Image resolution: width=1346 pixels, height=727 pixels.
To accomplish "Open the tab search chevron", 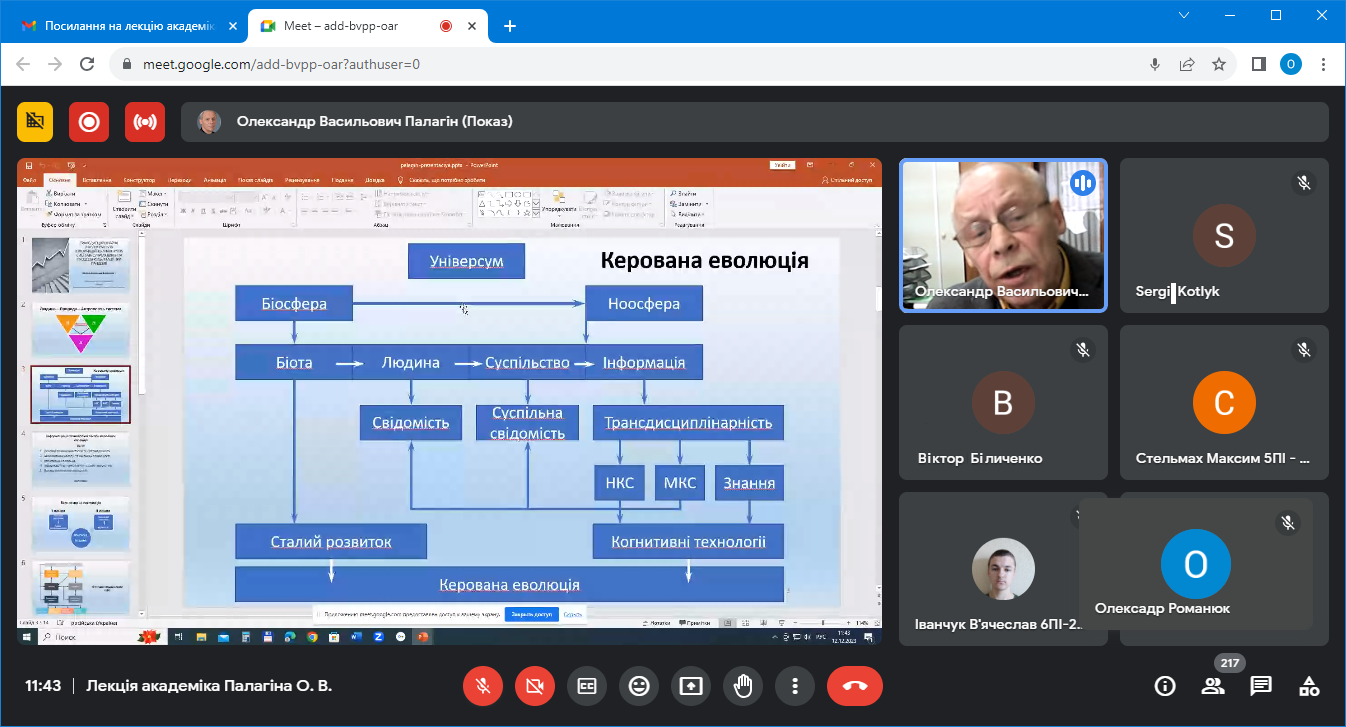I will [1185, 15].
